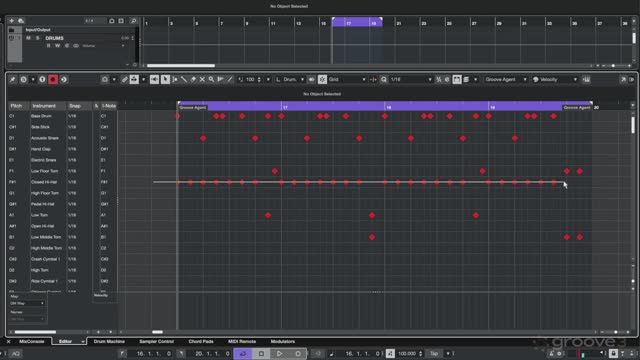
Task: Switch to the Drum Machine tab
Action: coord(109,341)
